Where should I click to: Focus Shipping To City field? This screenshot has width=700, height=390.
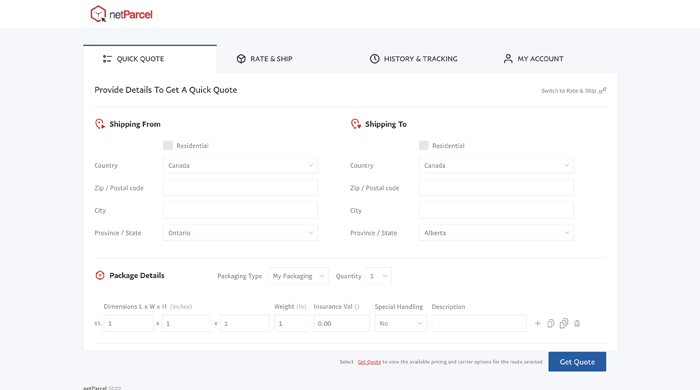(x=496, y=210)
